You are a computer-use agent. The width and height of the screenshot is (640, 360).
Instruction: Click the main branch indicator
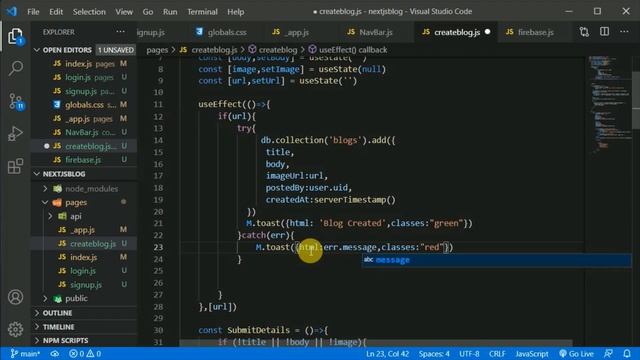[25, 353]
